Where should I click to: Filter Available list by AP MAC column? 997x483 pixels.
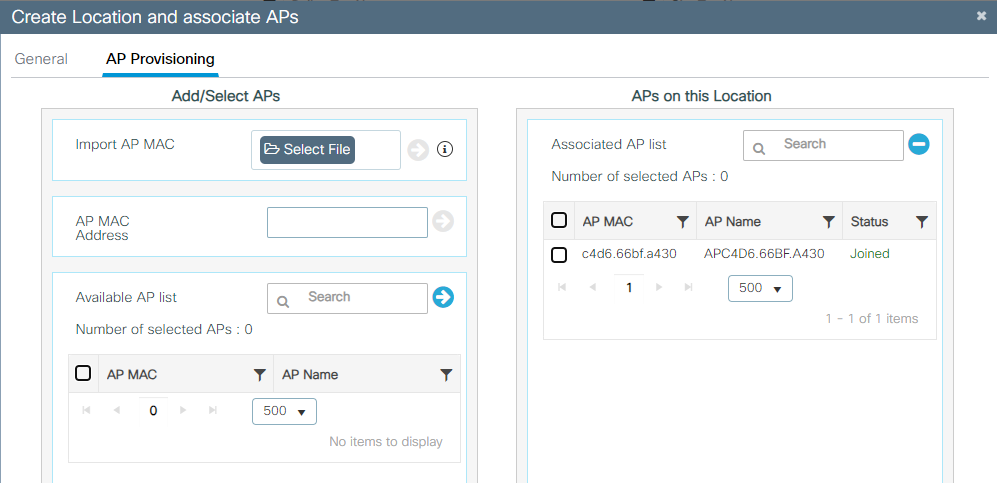260,375
